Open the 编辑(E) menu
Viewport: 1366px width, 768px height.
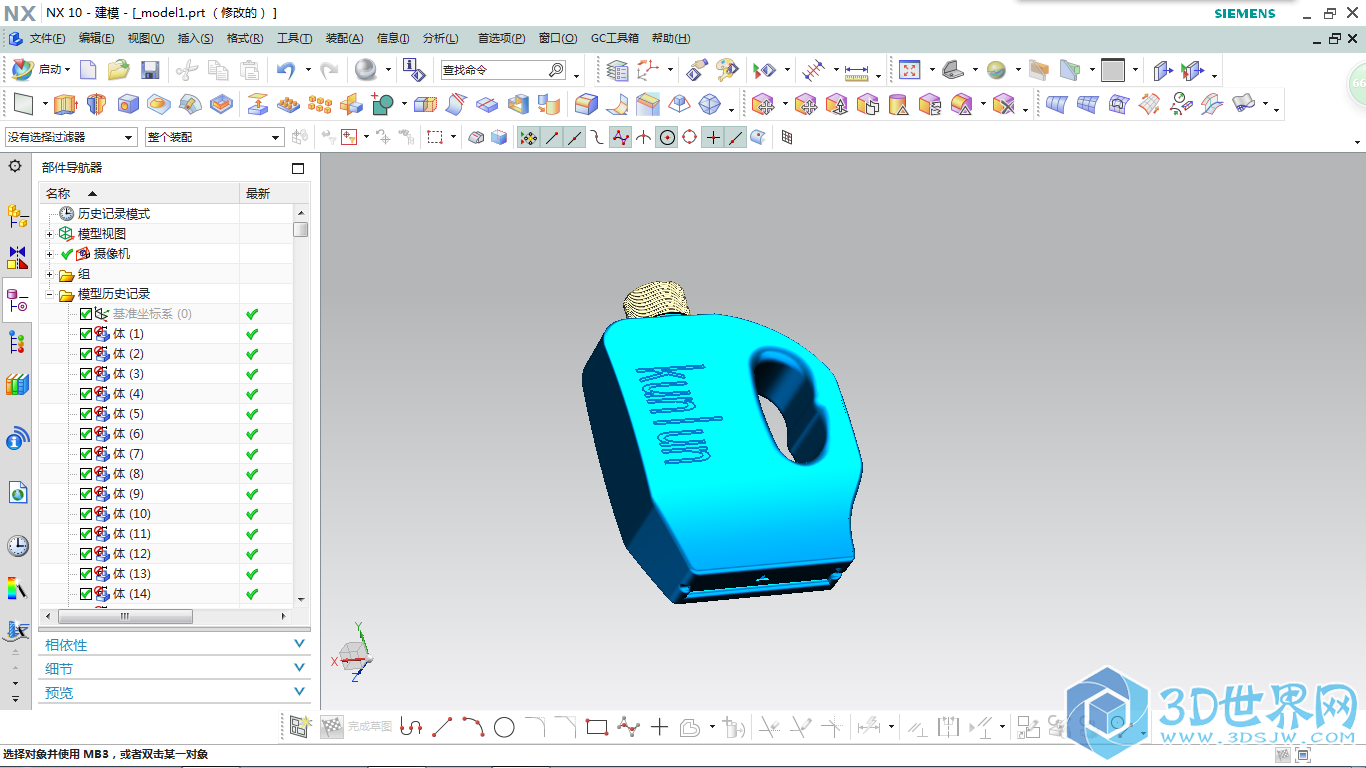click(x=96, y=38)
